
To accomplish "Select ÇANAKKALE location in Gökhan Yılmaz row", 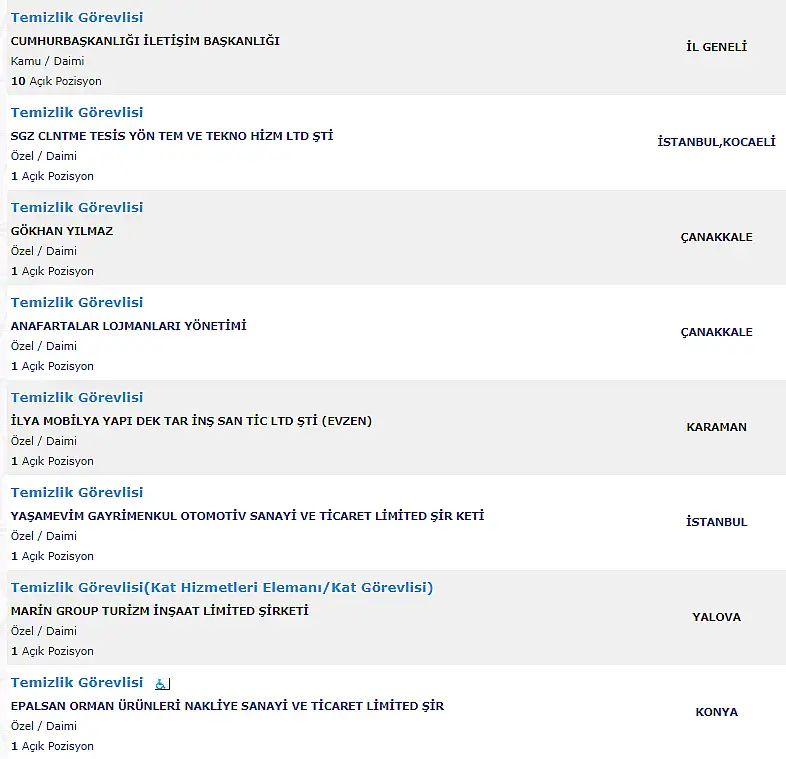I will pyautogui.click(x=716, y=237).
